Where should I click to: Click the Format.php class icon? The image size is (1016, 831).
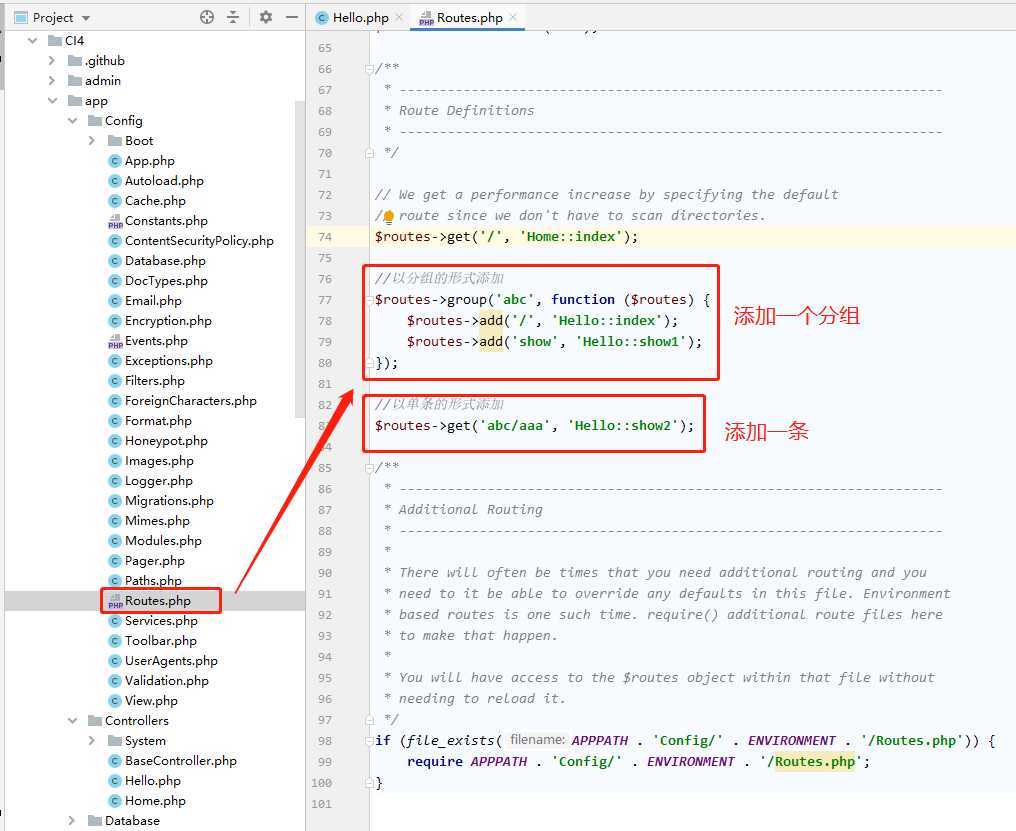pos(115,421)
